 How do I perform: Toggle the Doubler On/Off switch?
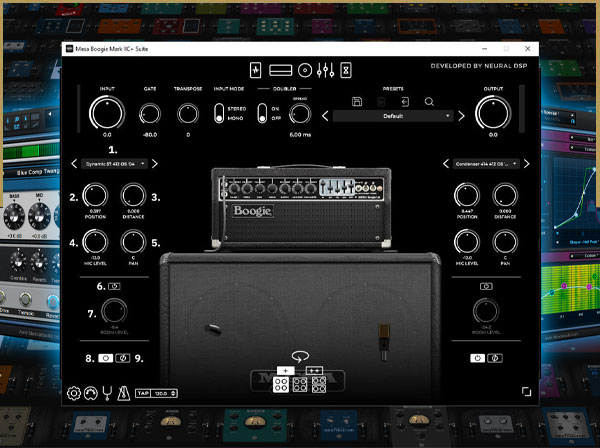coord(262,113)
